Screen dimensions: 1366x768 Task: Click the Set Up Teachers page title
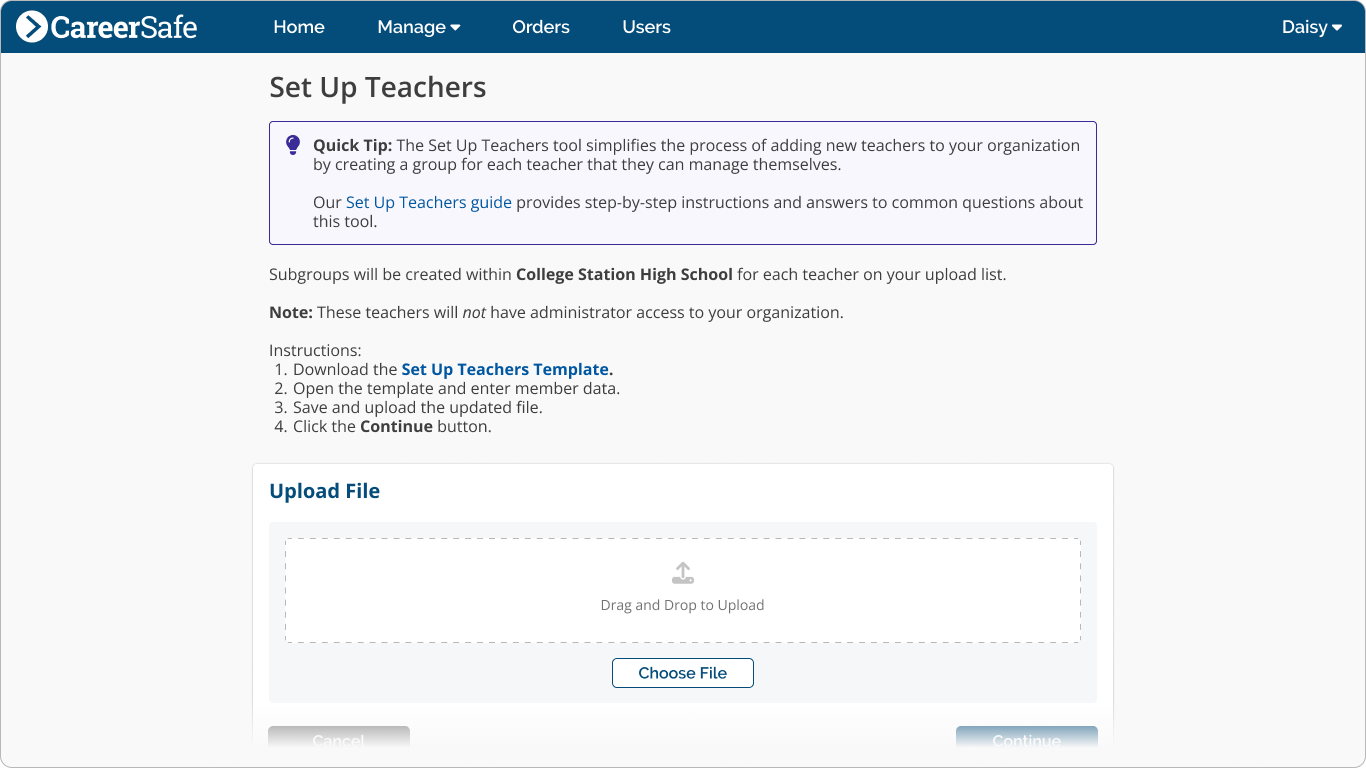coord(377,88)
